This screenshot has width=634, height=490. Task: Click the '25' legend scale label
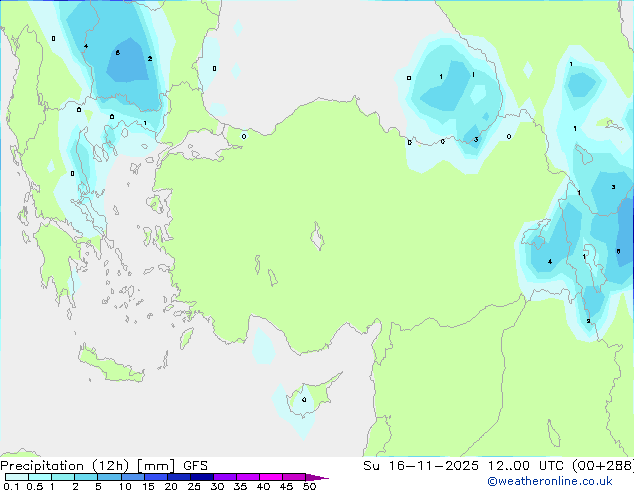point(194,486)
